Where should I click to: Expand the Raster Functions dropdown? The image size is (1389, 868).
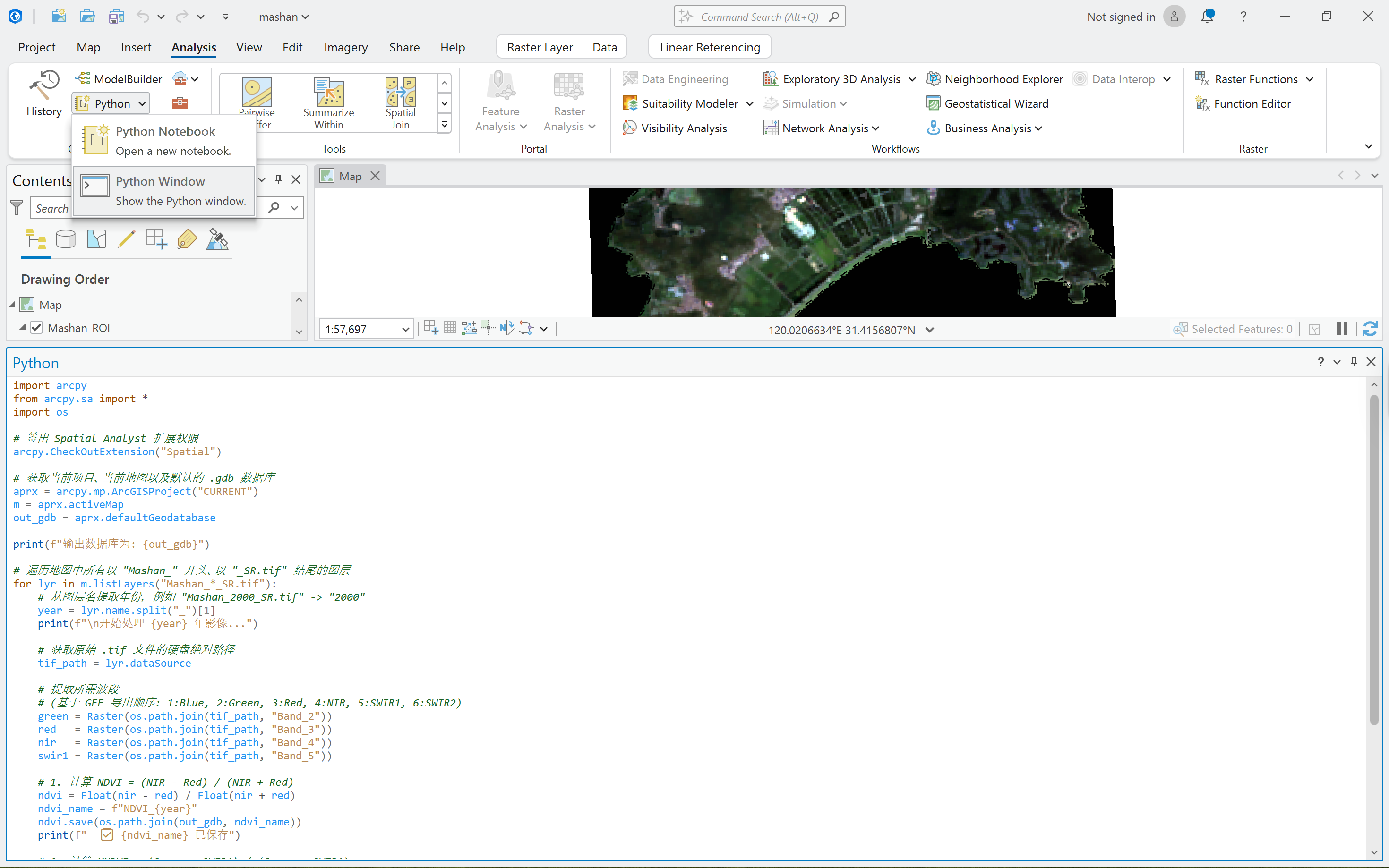click(x=1310, y=79)
